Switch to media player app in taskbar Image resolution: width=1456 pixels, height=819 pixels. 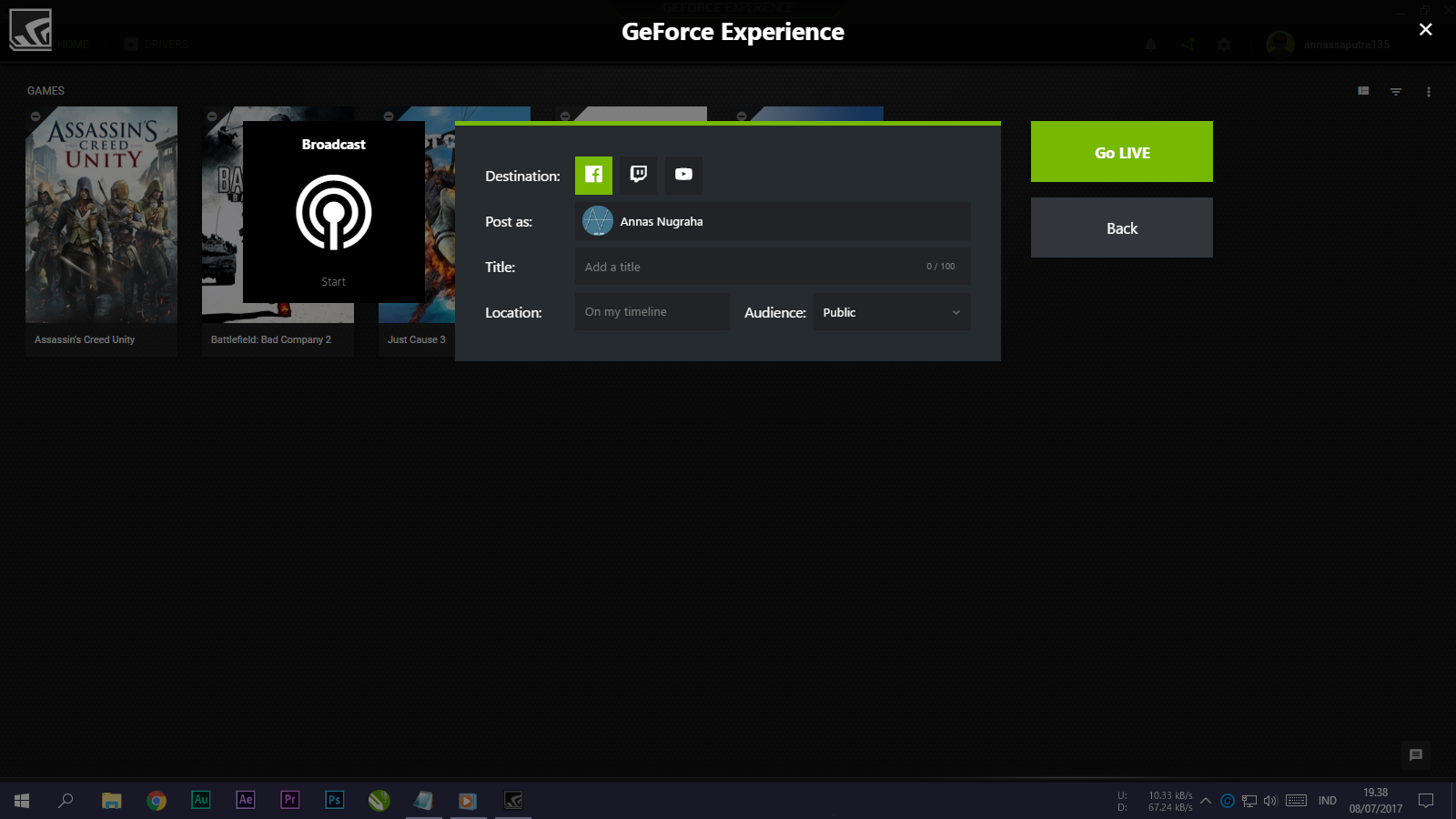(x=469, y=800)
